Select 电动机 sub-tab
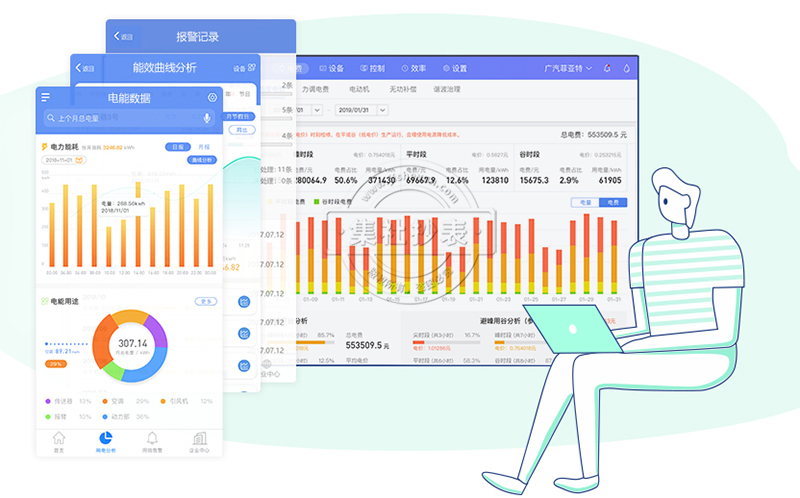The image size is (800, 498). point(359,89)
